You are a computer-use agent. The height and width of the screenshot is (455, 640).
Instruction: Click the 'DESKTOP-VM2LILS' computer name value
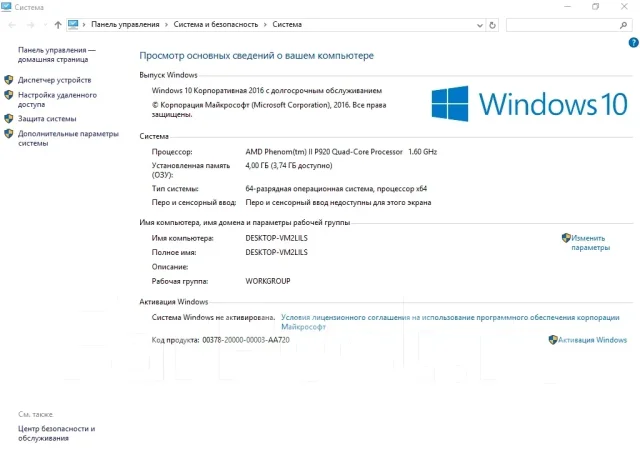pos(276,238)
